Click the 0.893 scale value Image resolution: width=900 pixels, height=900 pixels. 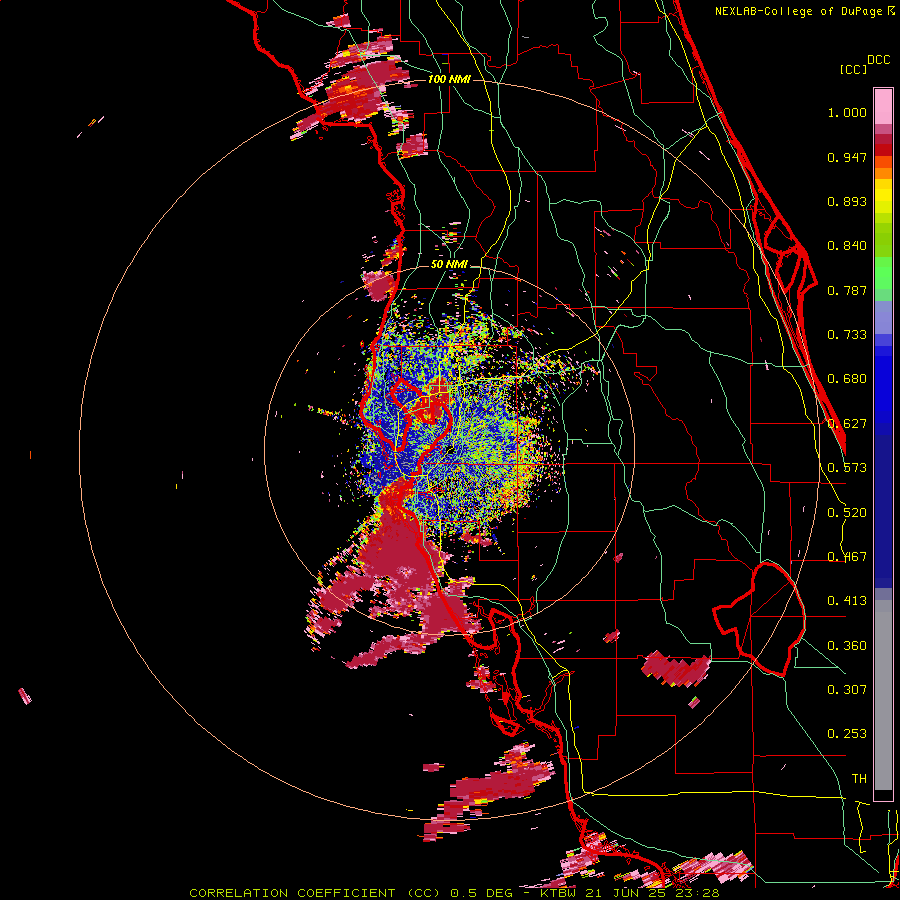tap(847, 201)
